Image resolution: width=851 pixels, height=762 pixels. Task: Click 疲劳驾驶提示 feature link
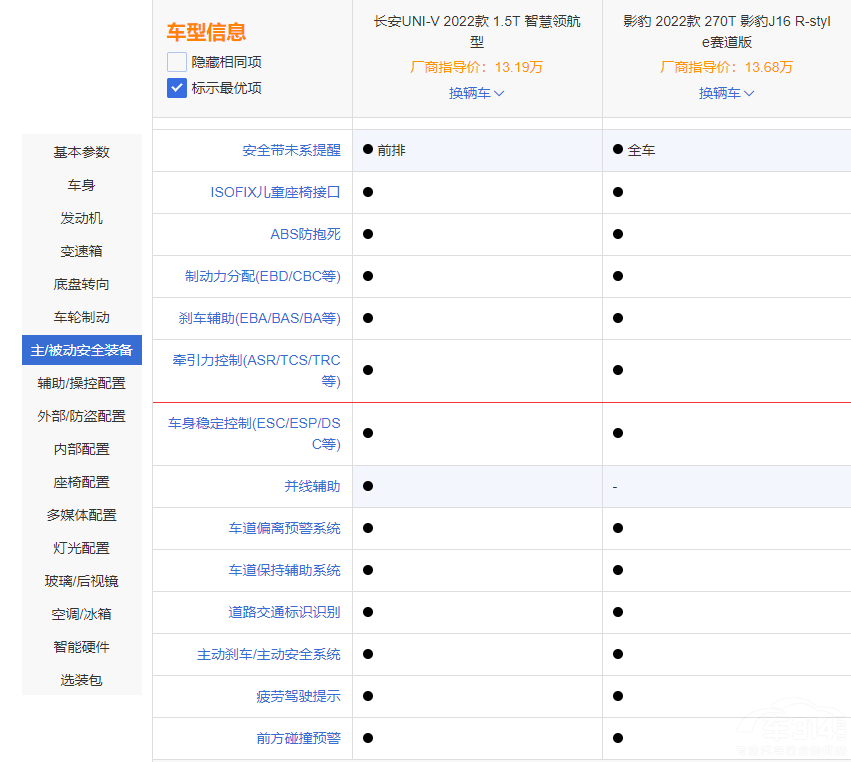coord(298,696)
